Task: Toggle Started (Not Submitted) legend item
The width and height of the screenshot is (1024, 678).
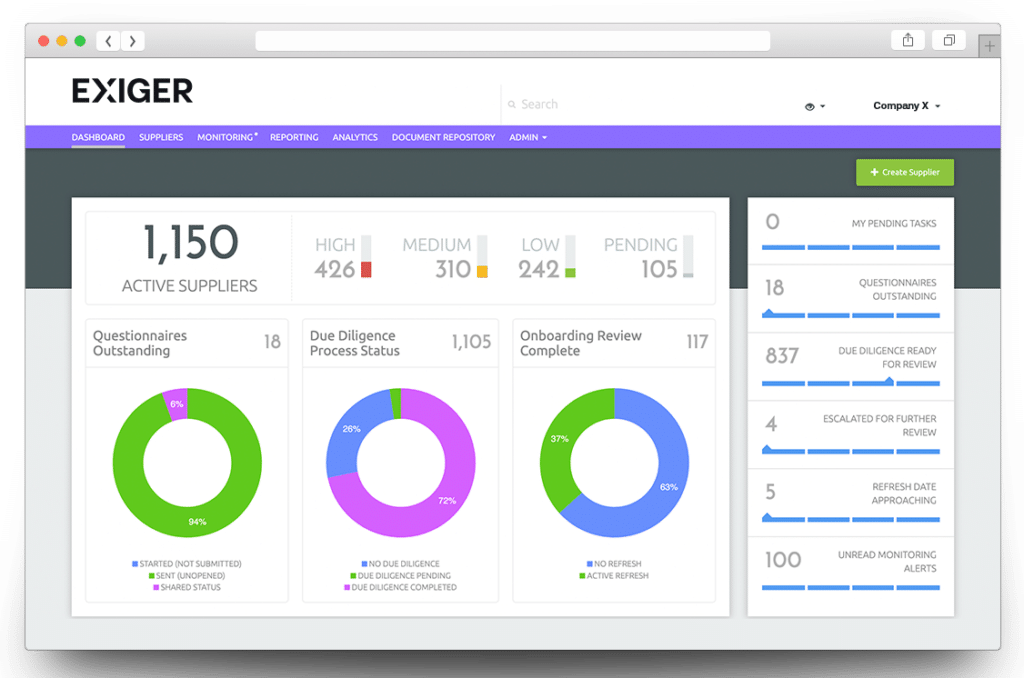Action: pyautogui.click(x=187, y=564)
